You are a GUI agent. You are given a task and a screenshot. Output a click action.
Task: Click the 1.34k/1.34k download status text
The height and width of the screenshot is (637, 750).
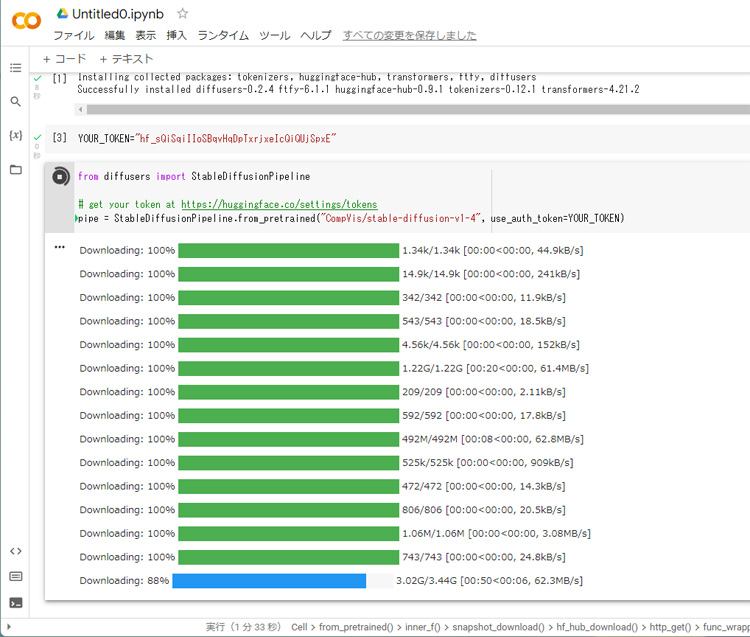coord(493,251)
